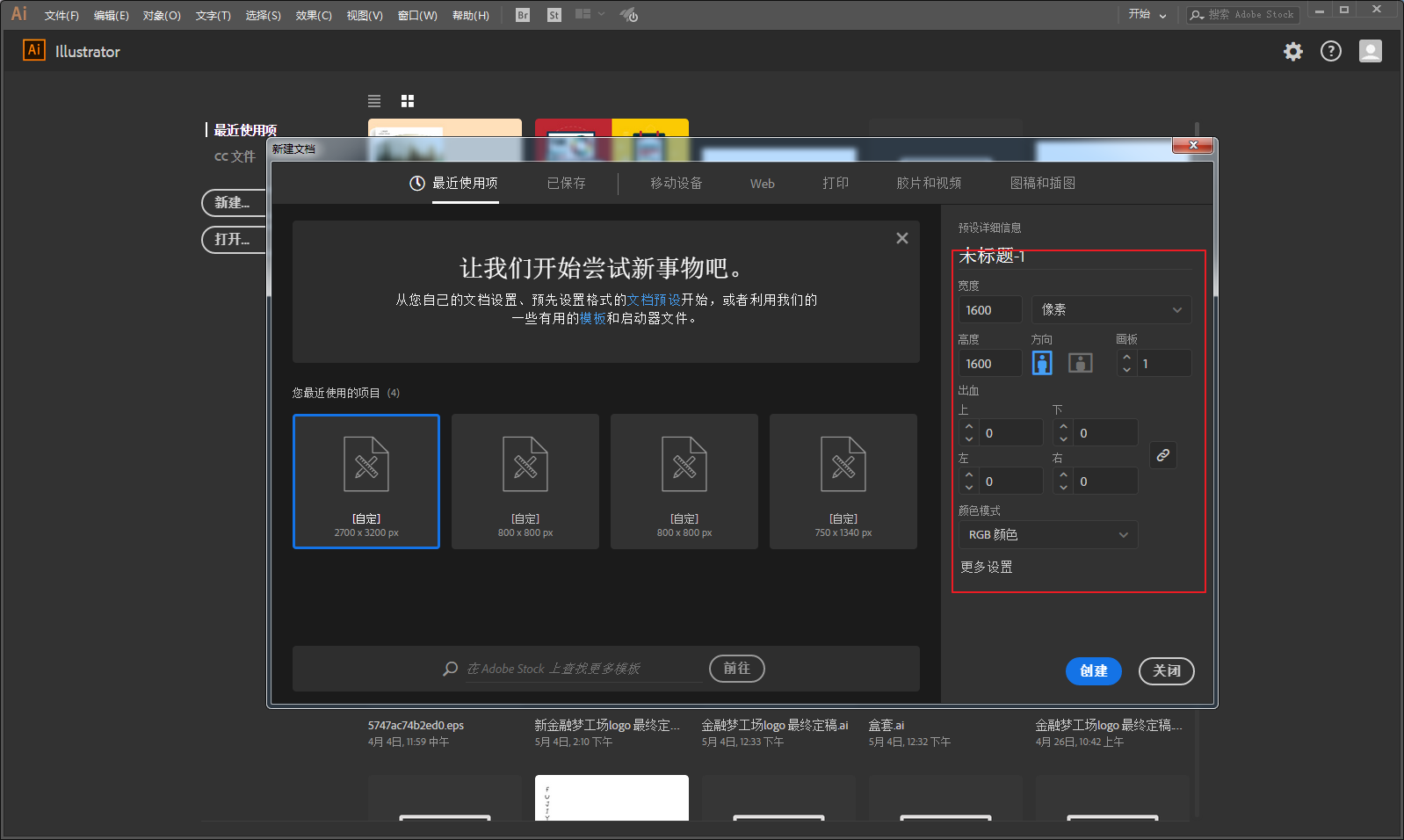Adjust the left bleed stepper arrows
Image resolution: width=1404 pixels, height=840 pixels.
(x=969, y=481)
